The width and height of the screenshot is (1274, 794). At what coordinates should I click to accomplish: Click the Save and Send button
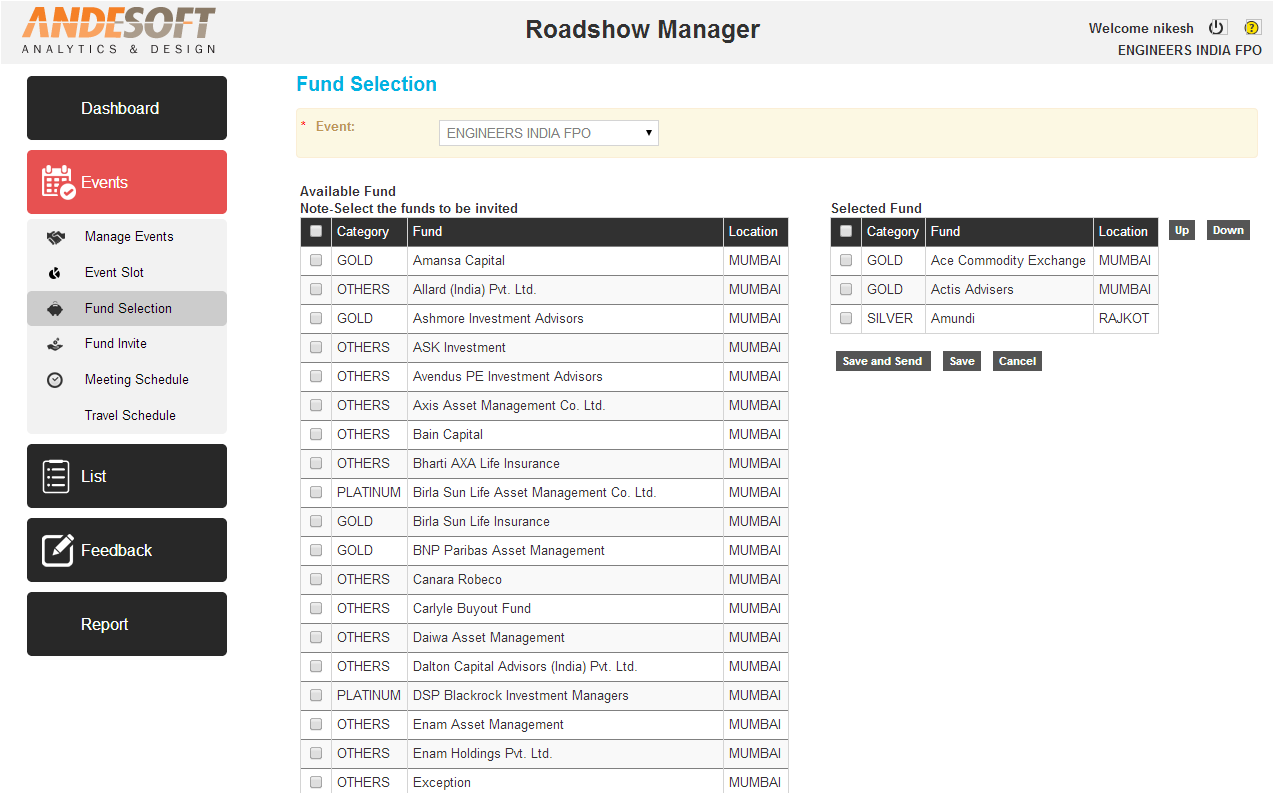point(882,361)
